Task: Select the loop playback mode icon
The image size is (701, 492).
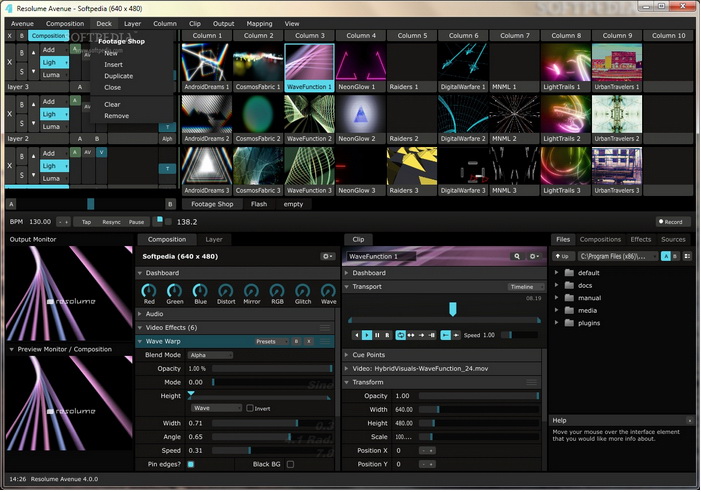Action: (x=400, y=335)
